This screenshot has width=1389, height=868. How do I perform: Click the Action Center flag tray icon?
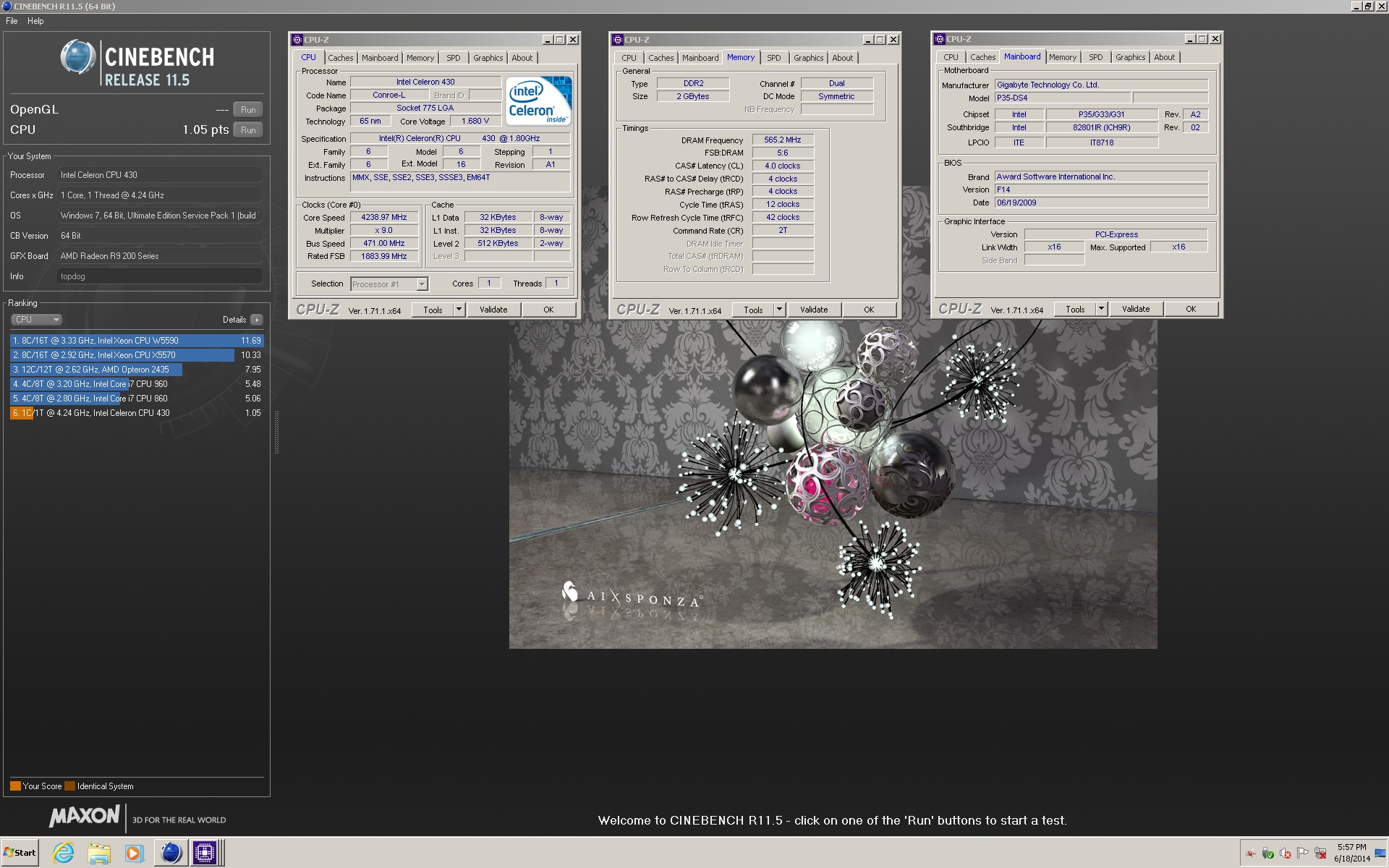tap(1303, 853)
